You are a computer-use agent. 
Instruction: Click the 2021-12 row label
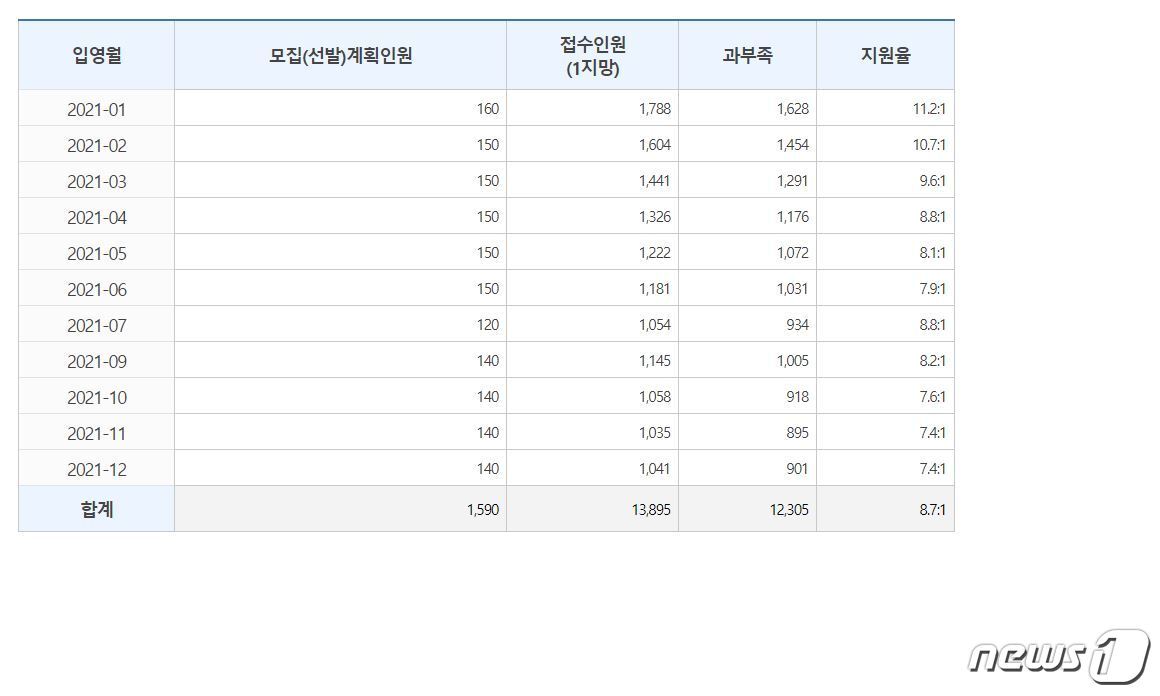pos(97,469)
